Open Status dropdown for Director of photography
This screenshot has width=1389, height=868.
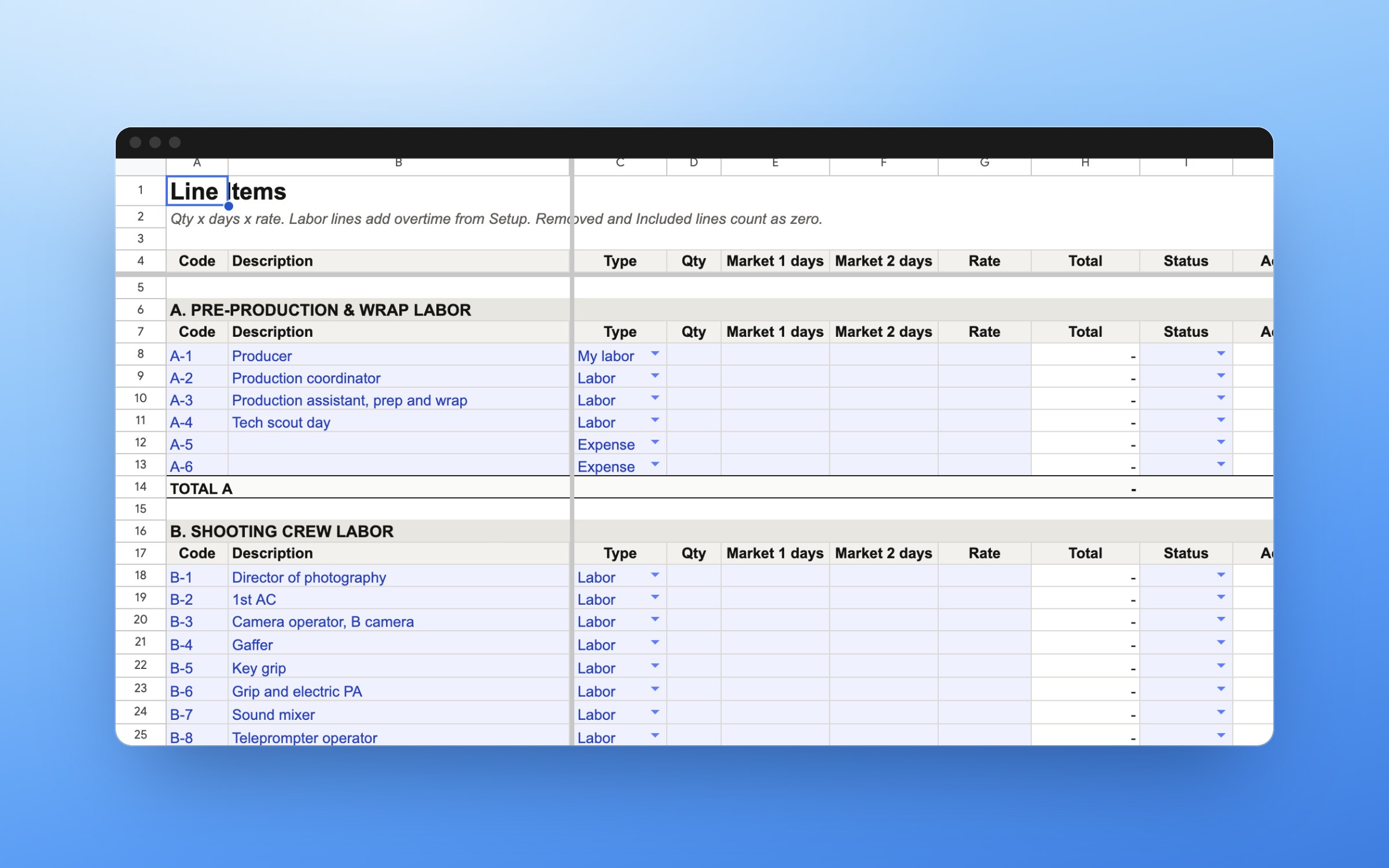[1221, 575]
